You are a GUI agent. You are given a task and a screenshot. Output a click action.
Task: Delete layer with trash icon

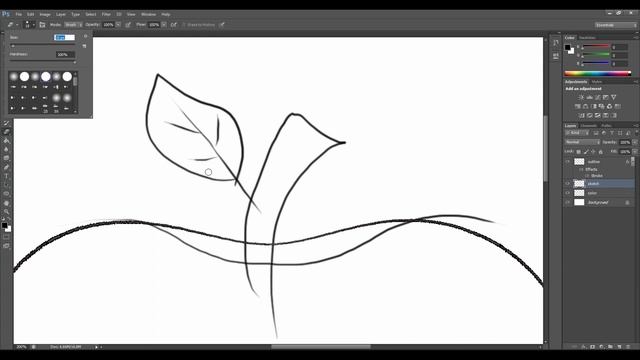[x=628, y=347]
